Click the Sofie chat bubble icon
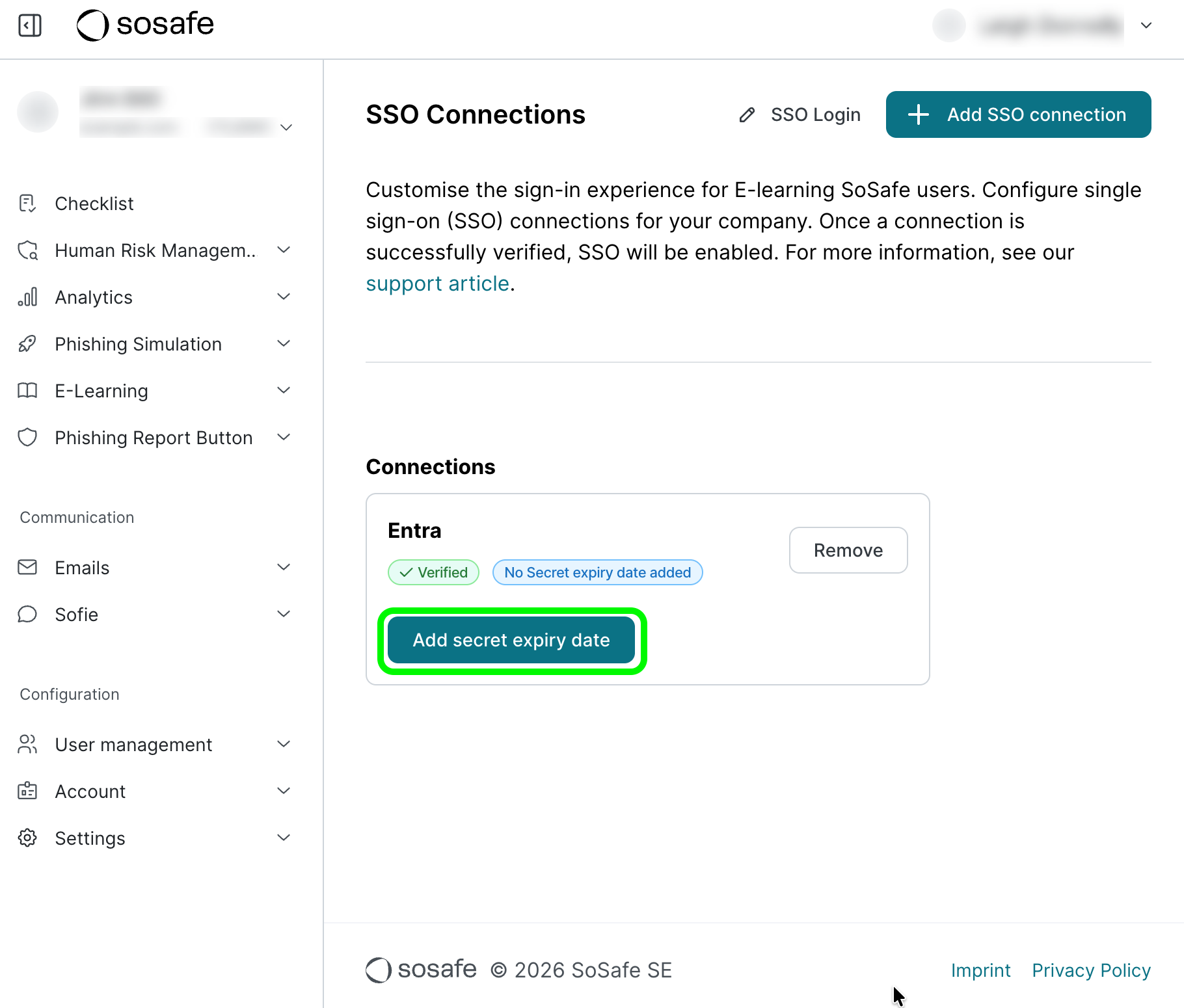This screenshot has height=1008, width=1184. click(27, 615)
